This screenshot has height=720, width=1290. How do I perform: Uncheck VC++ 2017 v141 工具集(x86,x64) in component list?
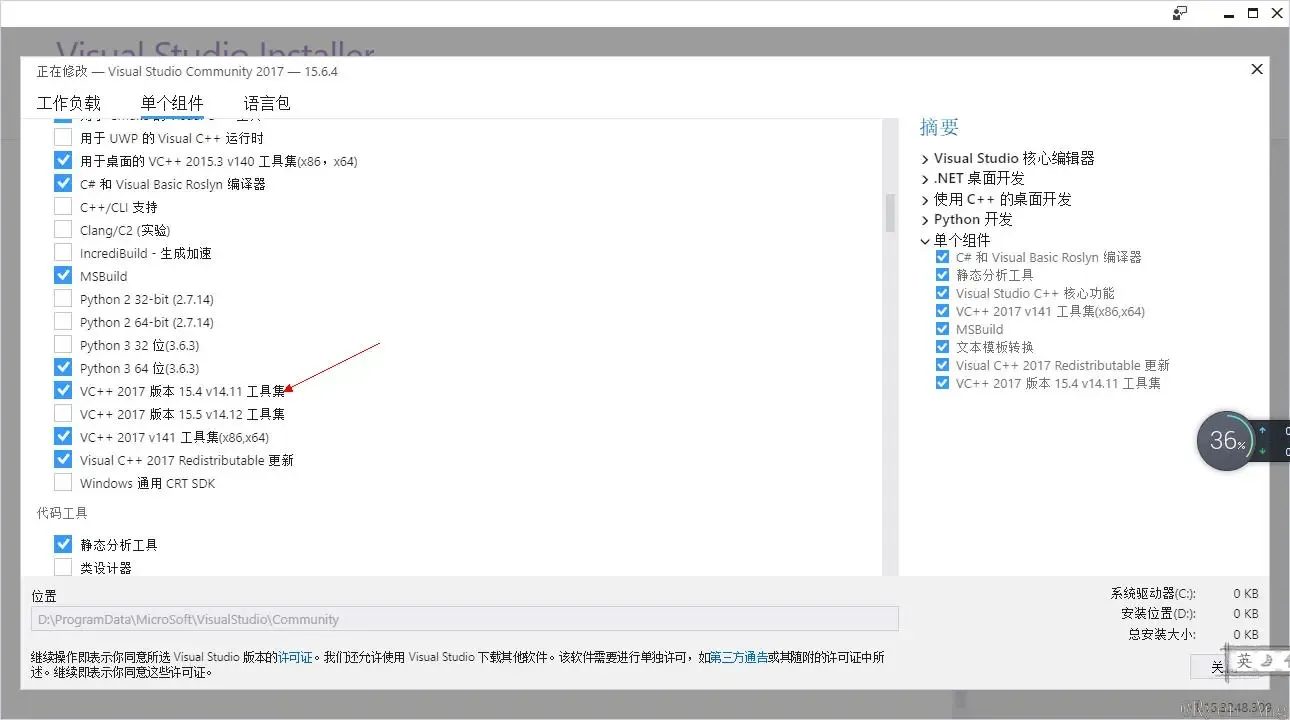coord(63,437)
